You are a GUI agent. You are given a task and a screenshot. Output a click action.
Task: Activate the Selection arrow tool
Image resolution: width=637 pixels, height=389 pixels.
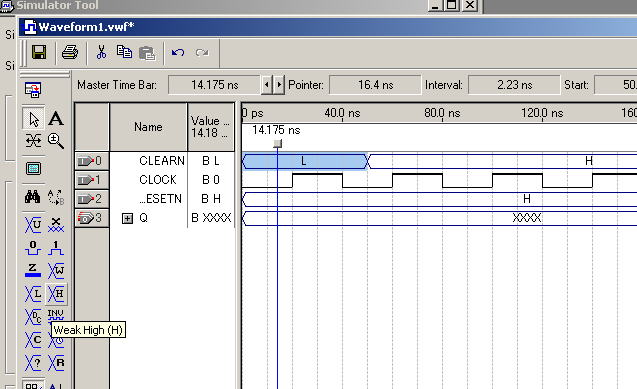pyautogui.click(x=33, y=119)
